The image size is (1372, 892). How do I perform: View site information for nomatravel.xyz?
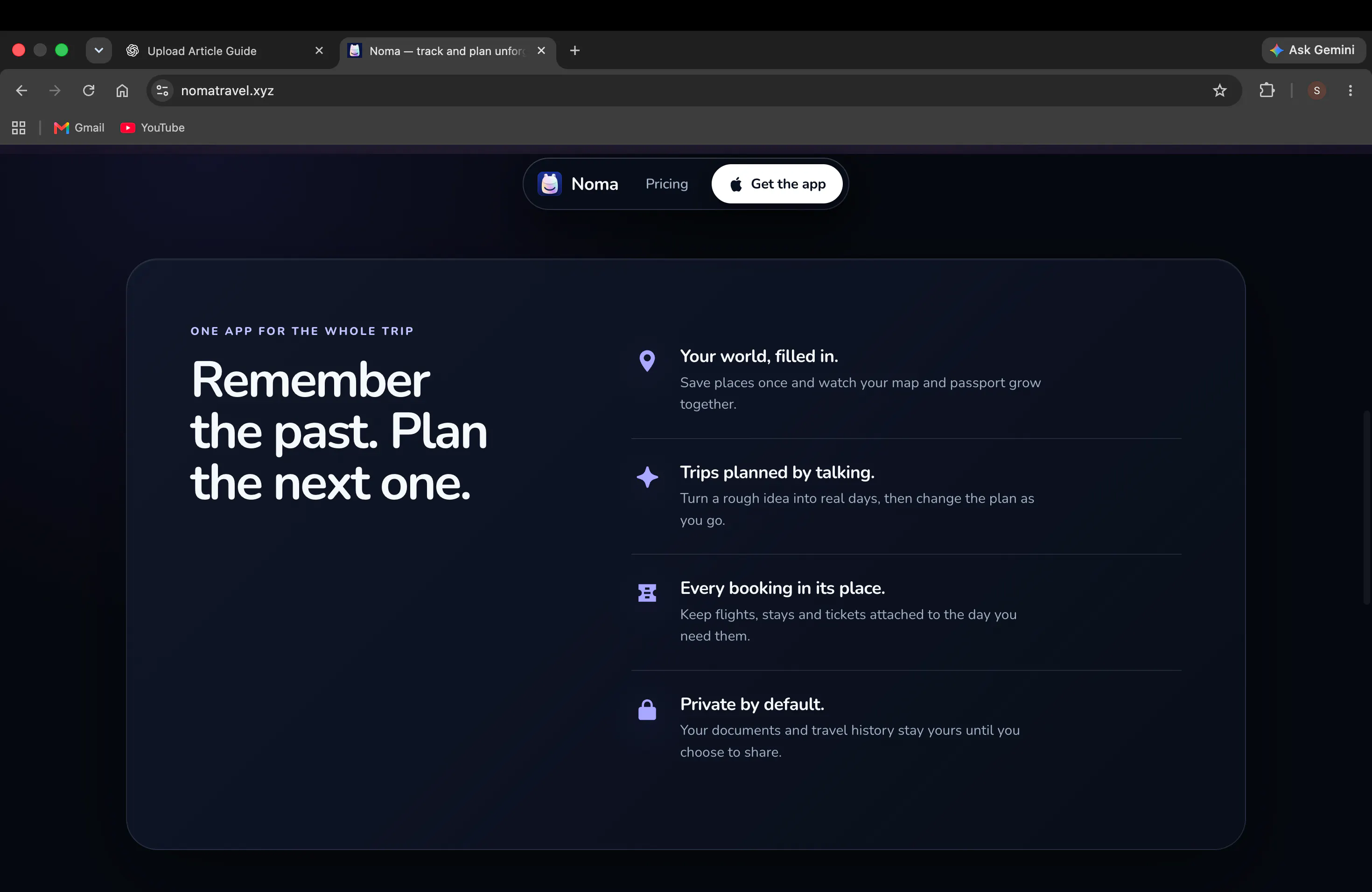(x=162, y=91)
